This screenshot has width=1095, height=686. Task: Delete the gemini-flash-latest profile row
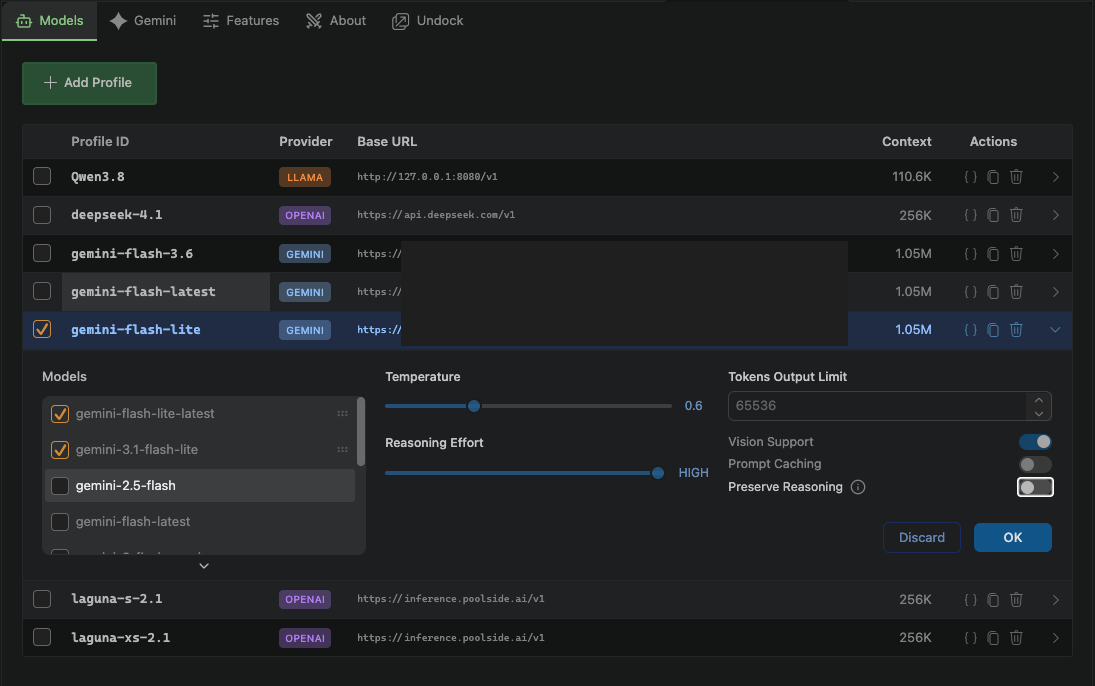tap(1016, 291)
